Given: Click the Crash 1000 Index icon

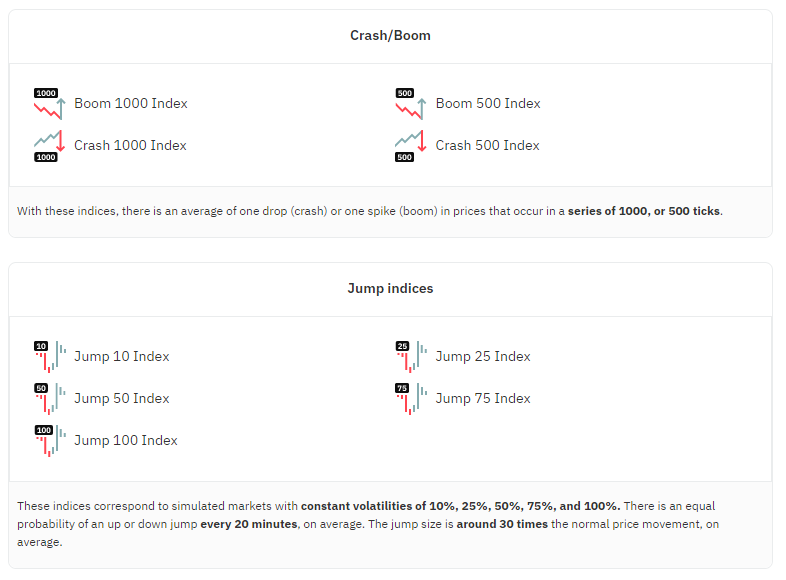Looking at the screenshot, I should (x=50, y=146).
